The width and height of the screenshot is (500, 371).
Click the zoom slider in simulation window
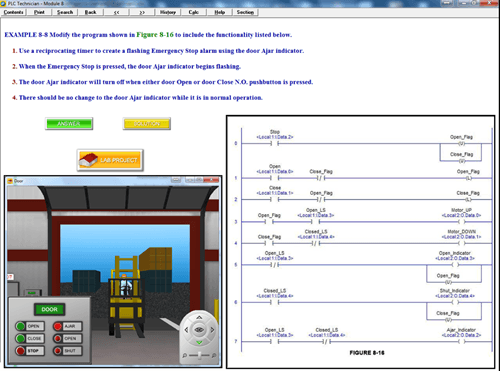[199, 356]
